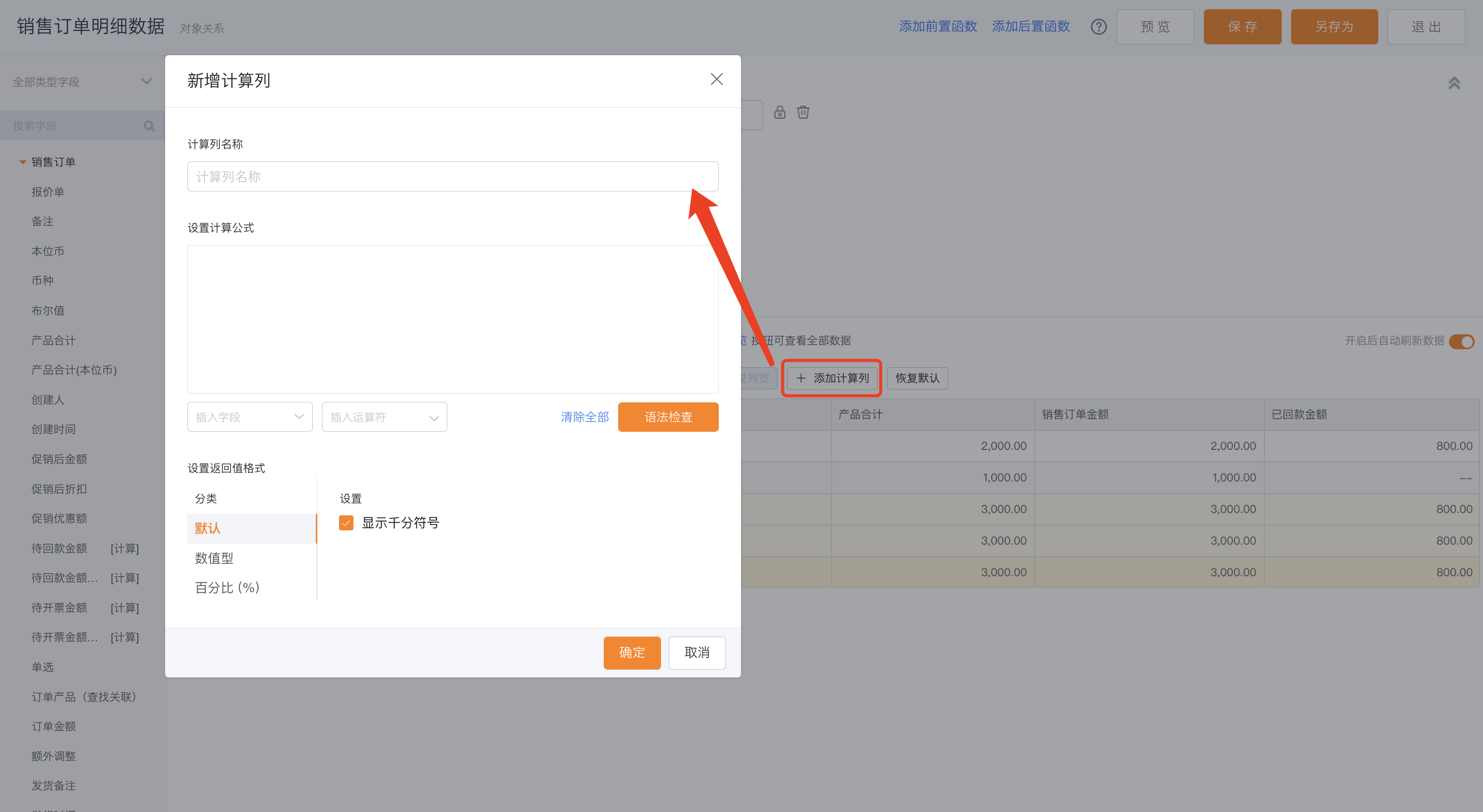Select 创建时间 field
The image size is (1483, 812).
54,429
